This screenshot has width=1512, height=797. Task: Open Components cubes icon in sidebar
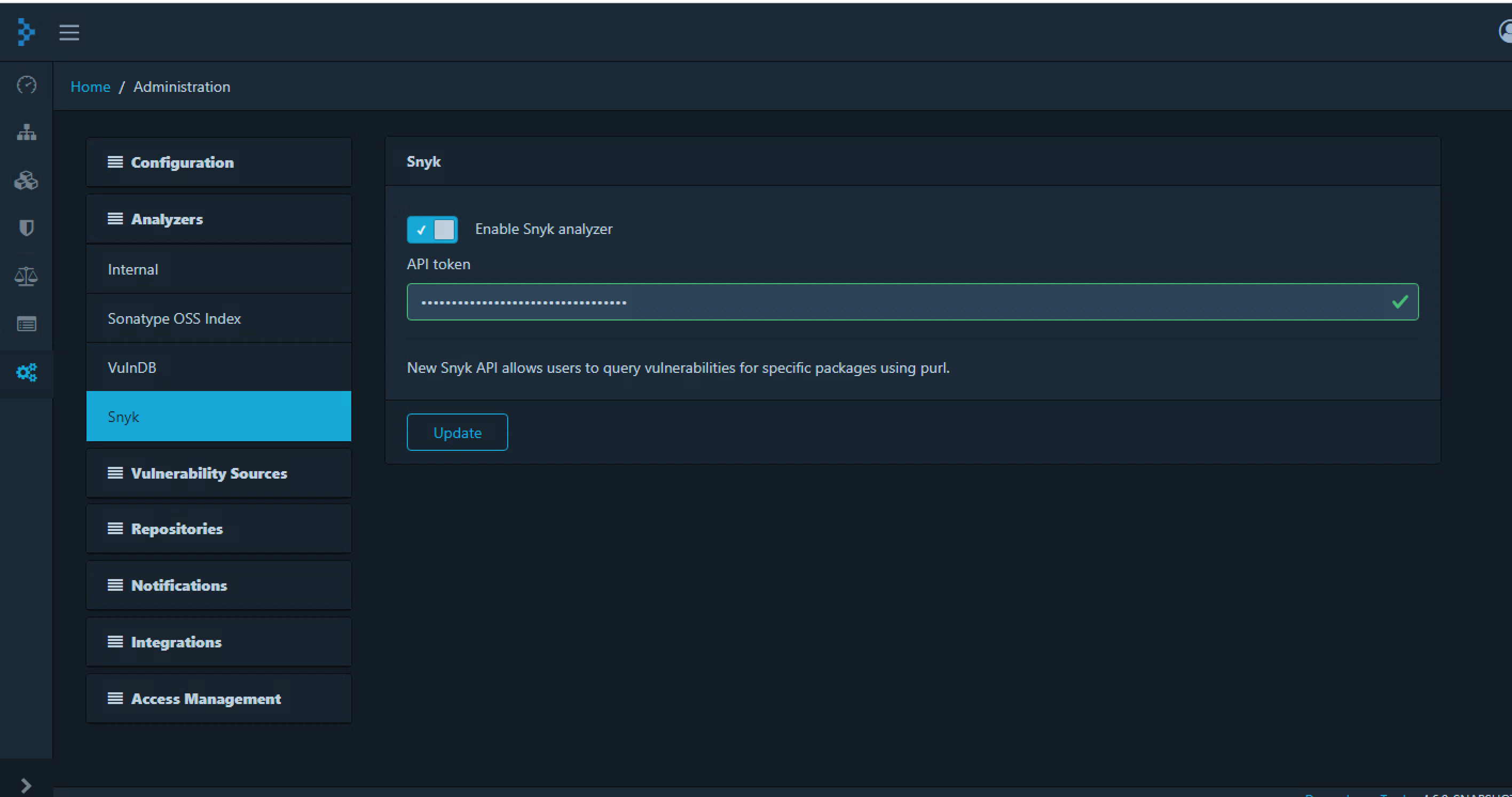[26, 181]
